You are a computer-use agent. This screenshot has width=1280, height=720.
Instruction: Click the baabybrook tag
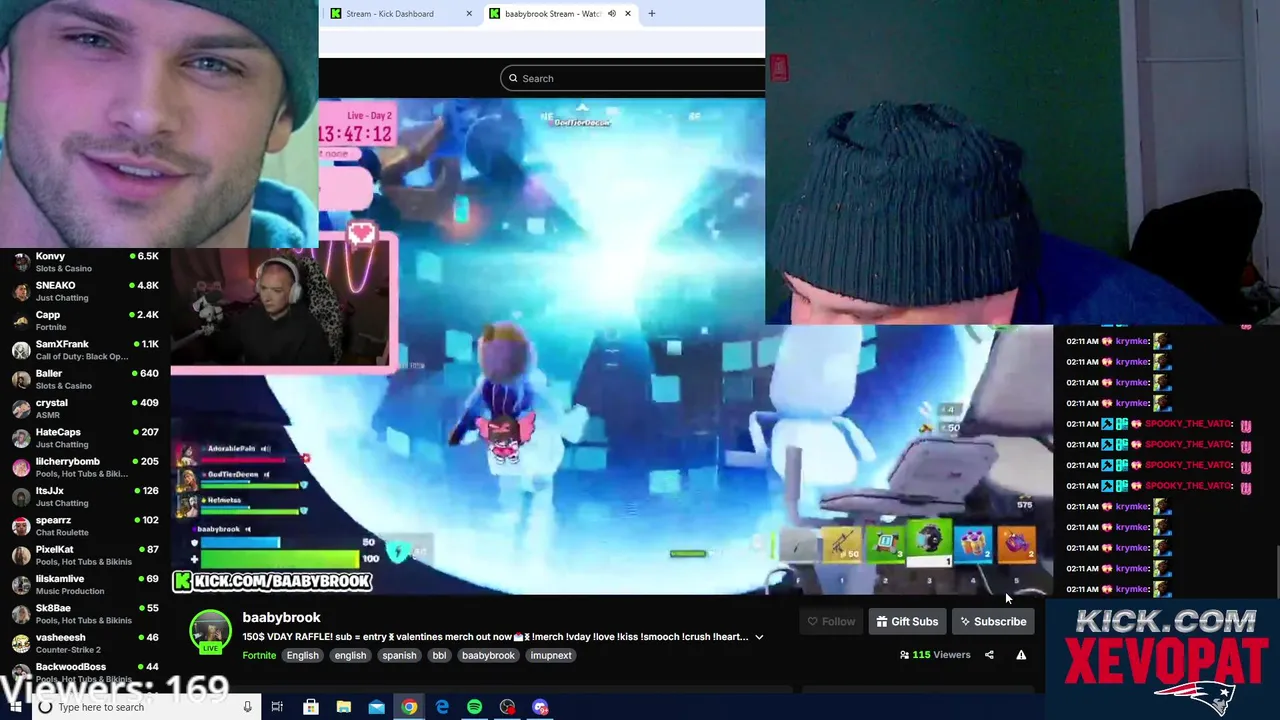[488, 656]
